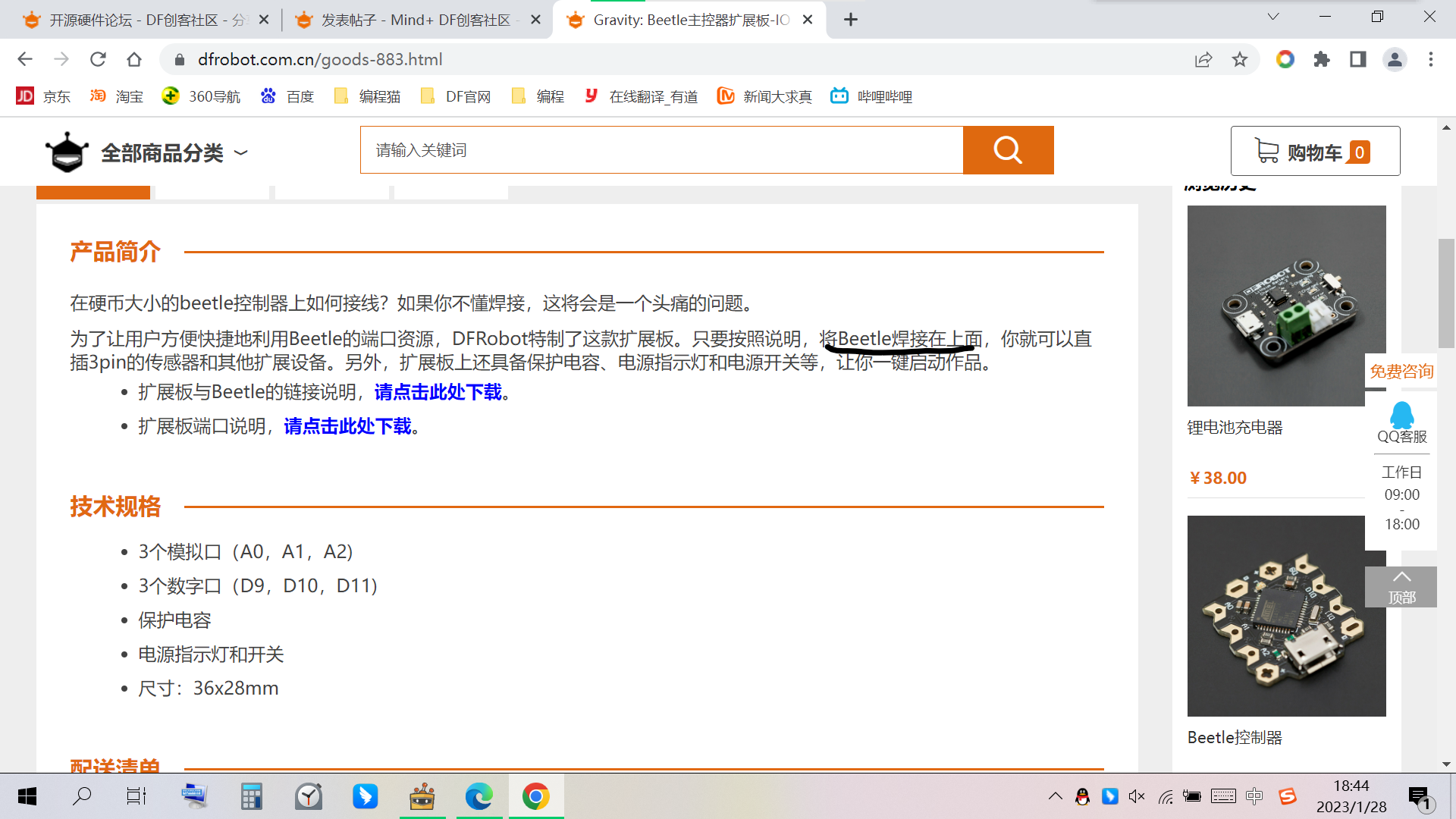This screenshot has width=1456, height=819.
Task: Click the 免费咨询 sidebar label
Action: click(x=1401, y=372)
